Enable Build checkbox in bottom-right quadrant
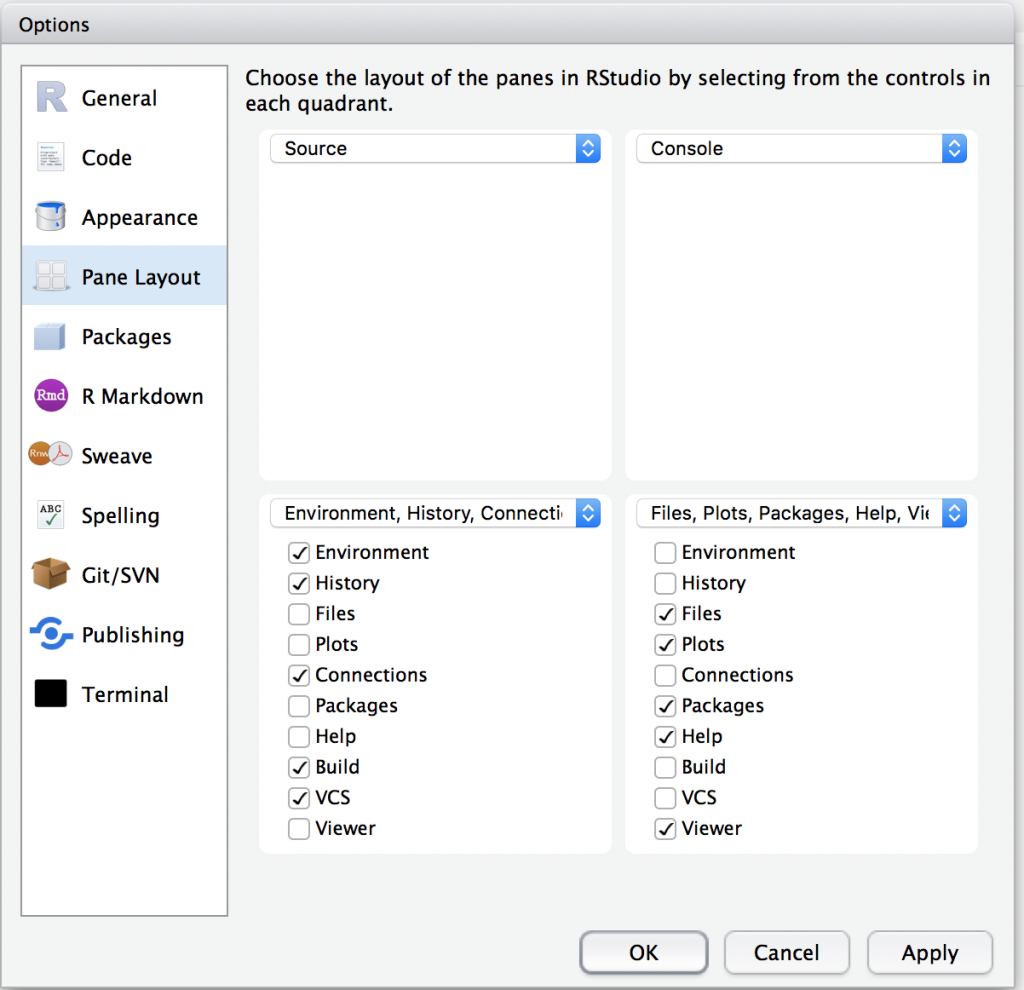The image size is (1024, 990). pyautogui.click(x=665, y=768)
